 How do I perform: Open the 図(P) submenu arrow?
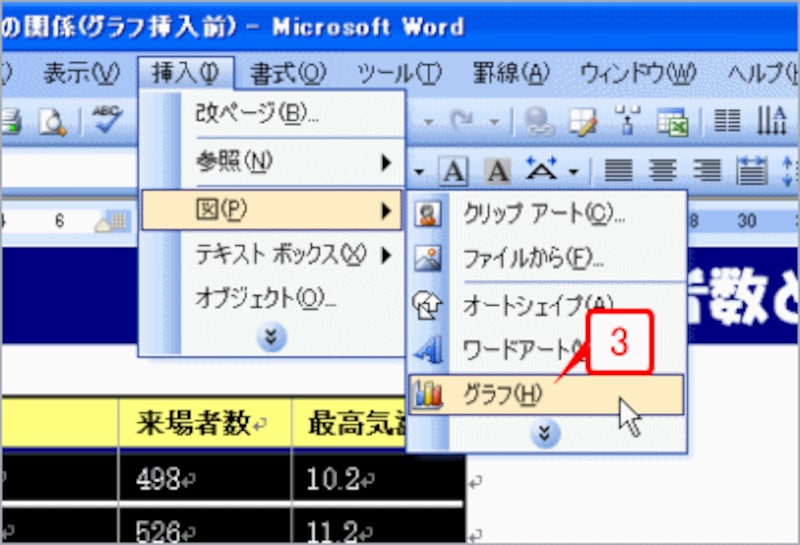pyautogui.click(x=386, y=210)
